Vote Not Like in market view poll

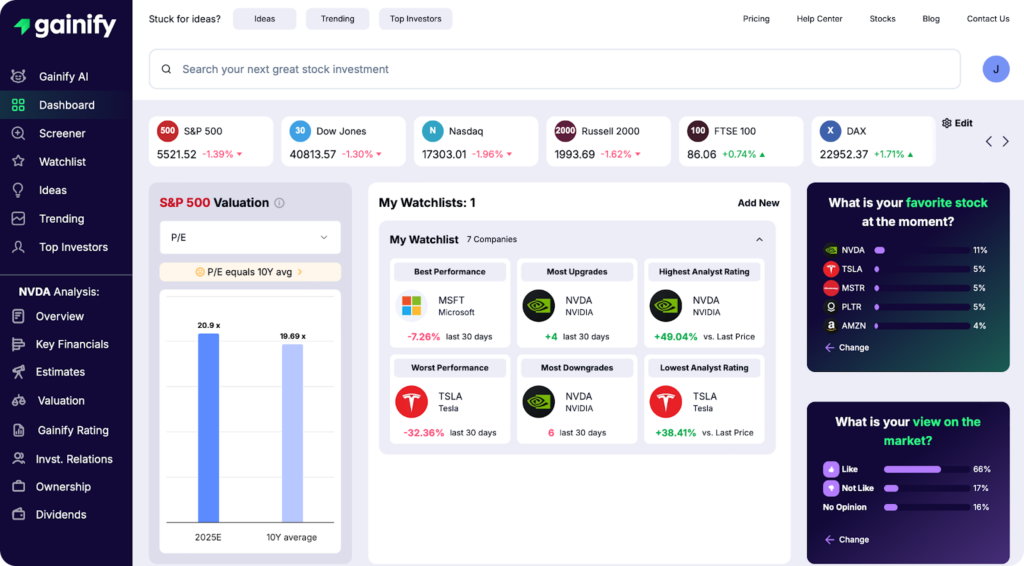coord(848,488)
